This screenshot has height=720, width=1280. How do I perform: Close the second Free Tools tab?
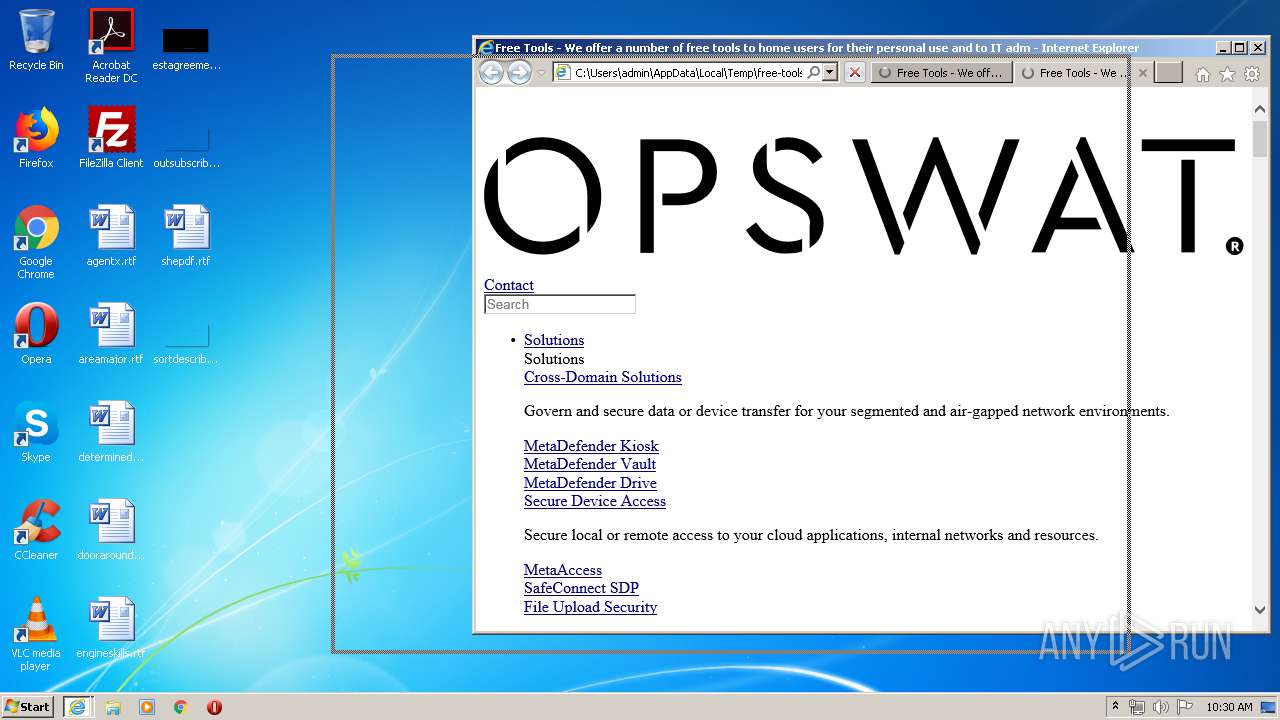[1143, 73]
